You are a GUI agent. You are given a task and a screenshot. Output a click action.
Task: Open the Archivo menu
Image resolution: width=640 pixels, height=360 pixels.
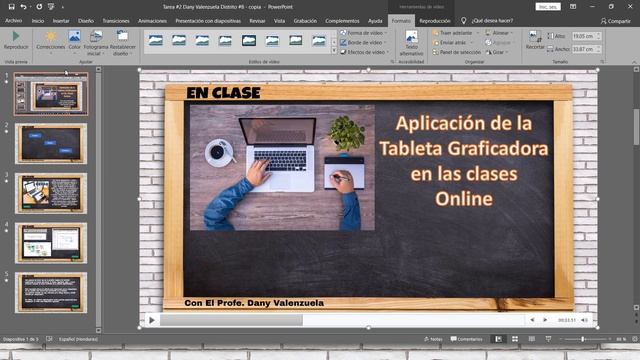coord(13,21)
